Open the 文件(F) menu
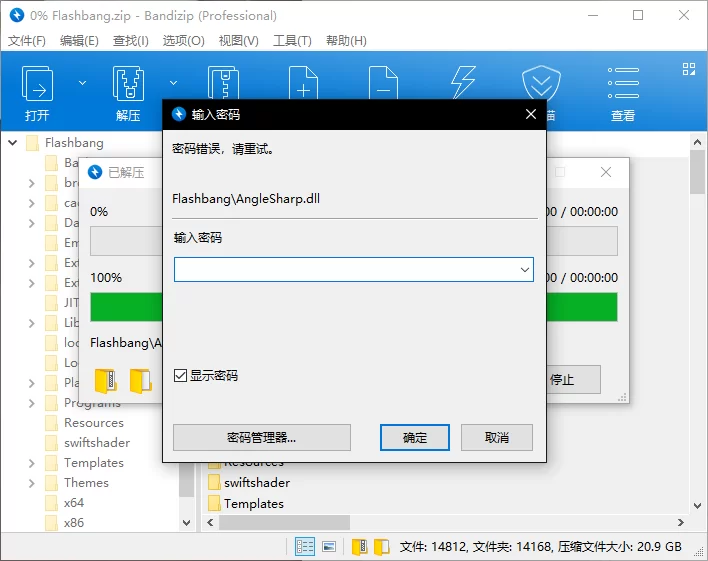 [27, 41]
